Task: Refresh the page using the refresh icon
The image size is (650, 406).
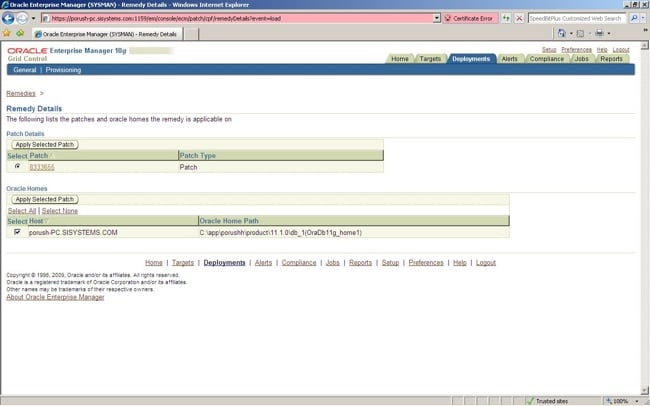Action: point(506,18)
